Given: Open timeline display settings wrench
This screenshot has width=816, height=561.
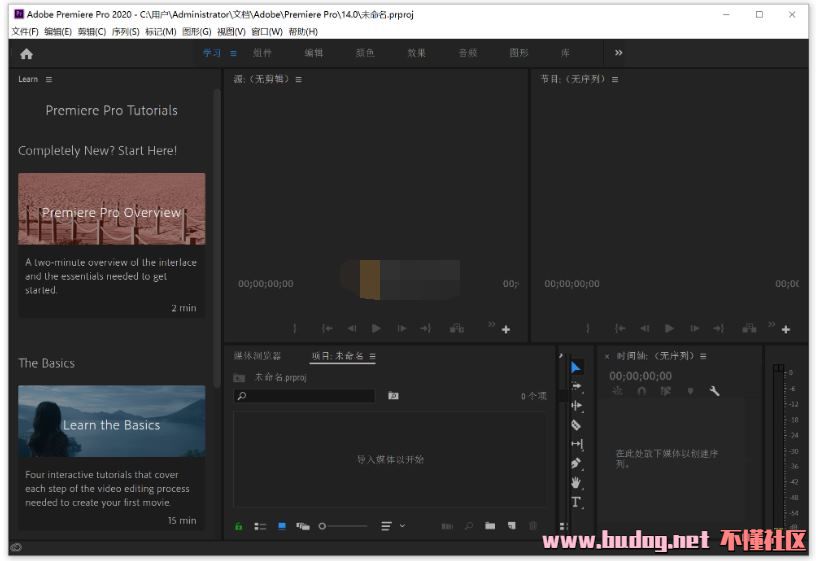Looking at the screenshot, I should coord(714,391).
